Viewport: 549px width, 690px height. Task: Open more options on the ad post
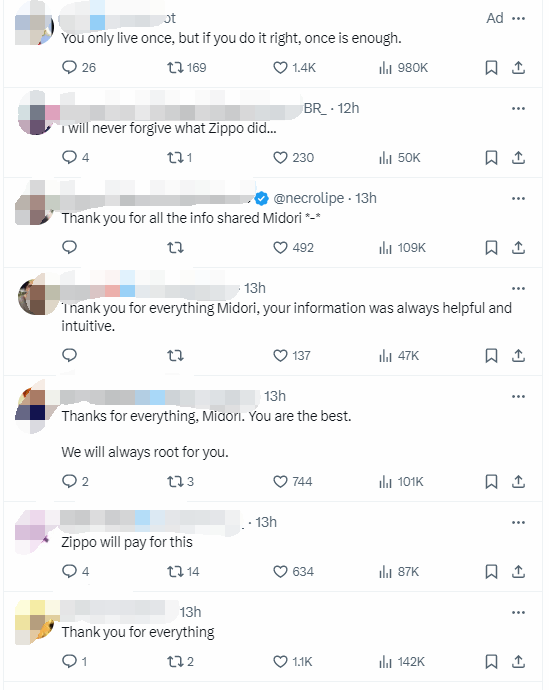coord(518,18)
